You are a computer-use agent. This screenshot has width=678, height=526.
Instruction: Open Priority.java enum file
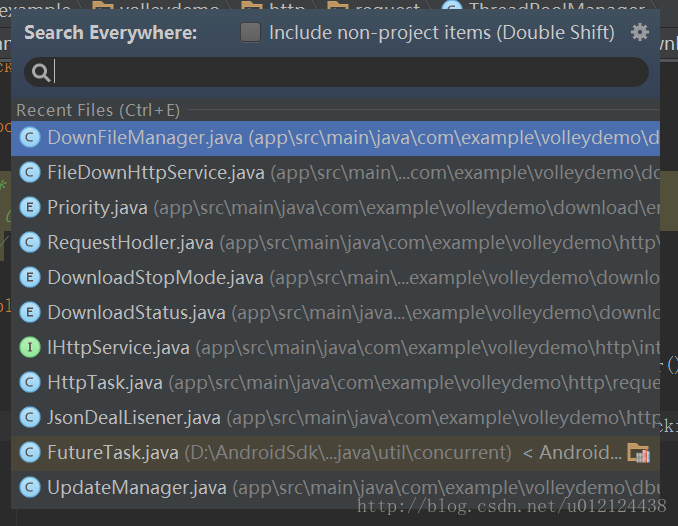[335, 208]
